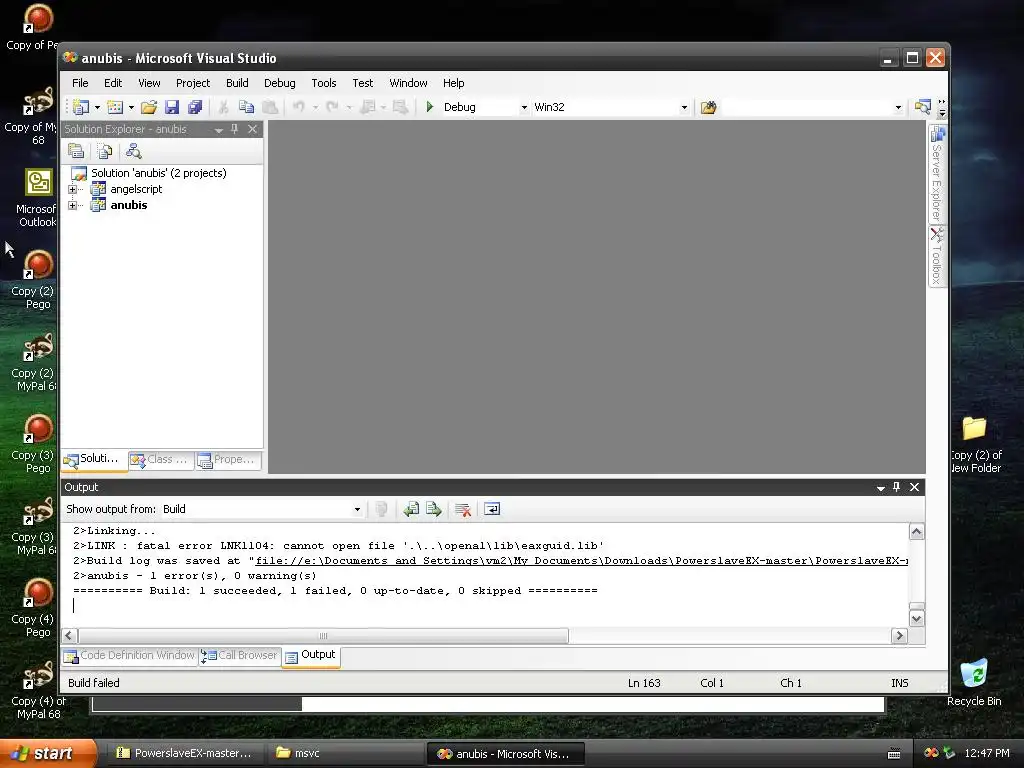Toggle word wrap in the Output pane
1024x768 pixels.
pyautogui.click(x=492, y=509)
